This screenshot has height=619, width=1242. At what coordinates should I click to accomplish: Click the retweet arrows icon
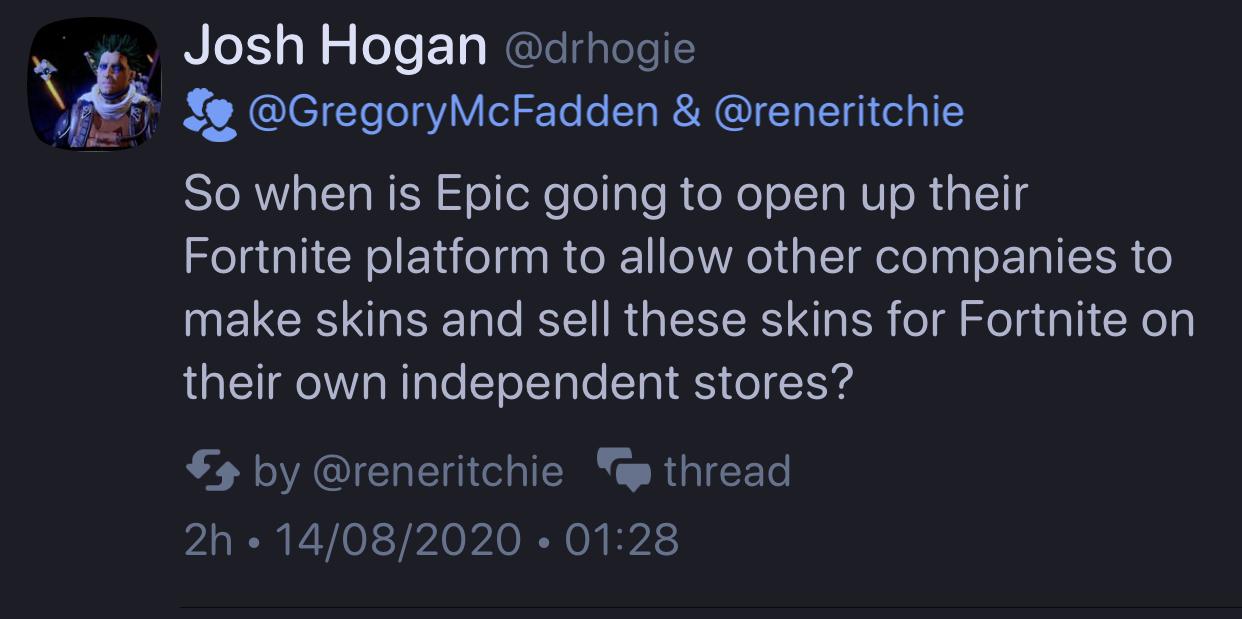[212, 471]
